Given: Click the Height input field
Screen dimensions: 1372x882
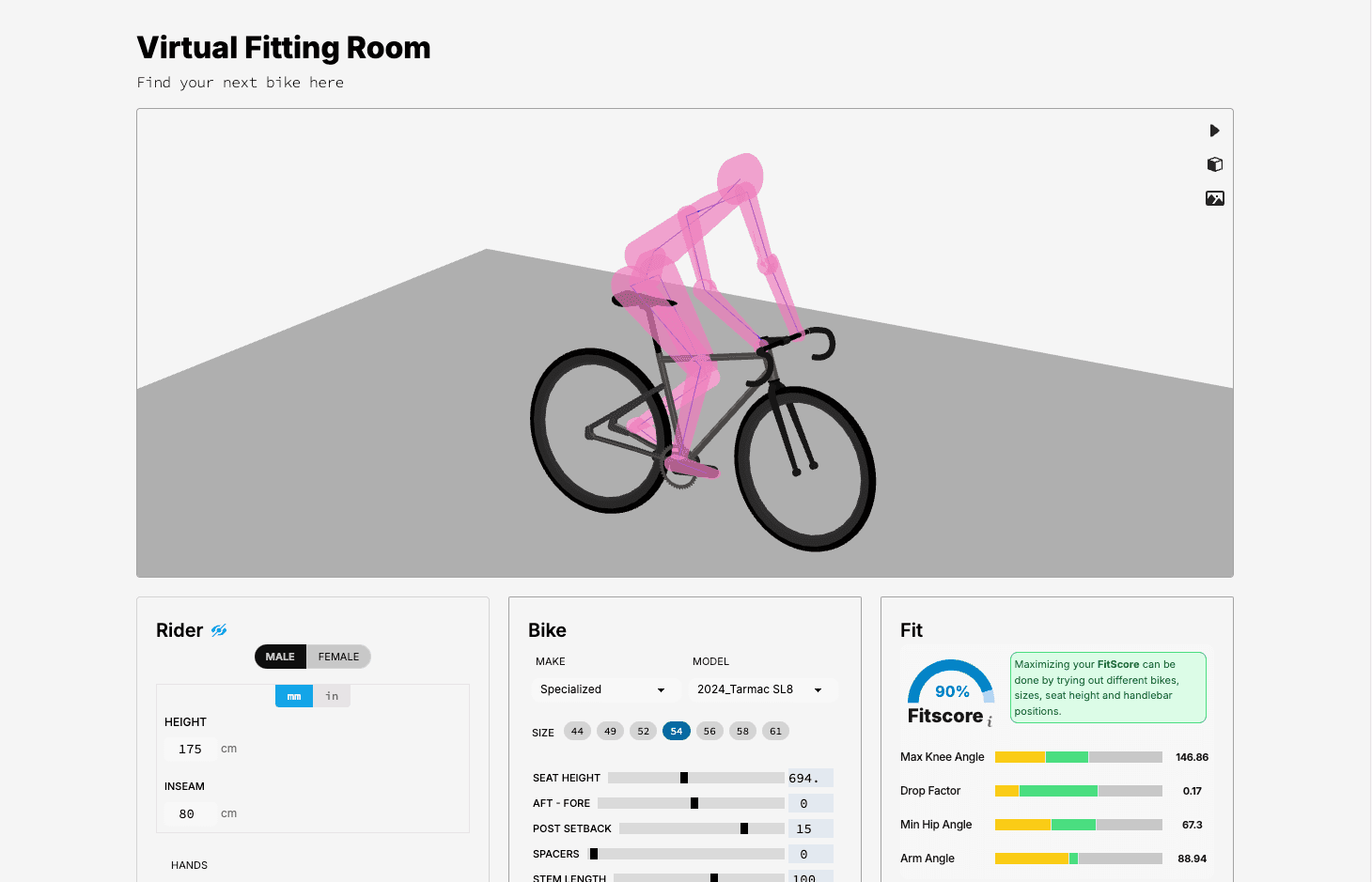Looking at the screenshot, I should click(x=191, y=749).
